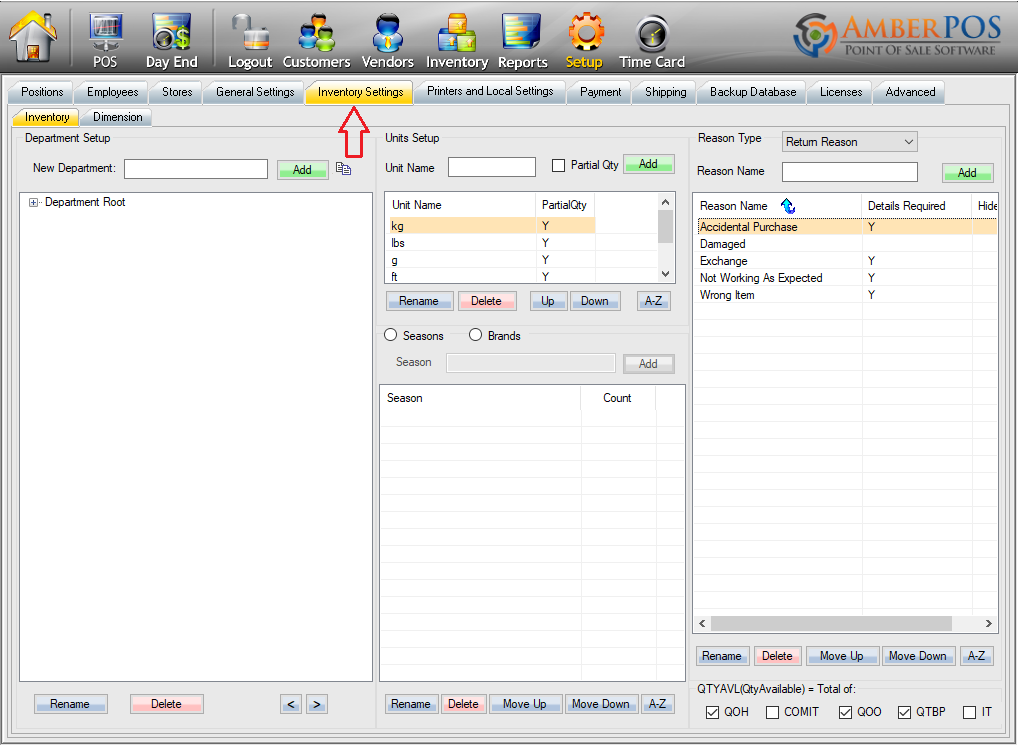The height and width of the screenshot is (746, 1018).
Task: Select the Inventory sub-tab
Action: (47, 118)
